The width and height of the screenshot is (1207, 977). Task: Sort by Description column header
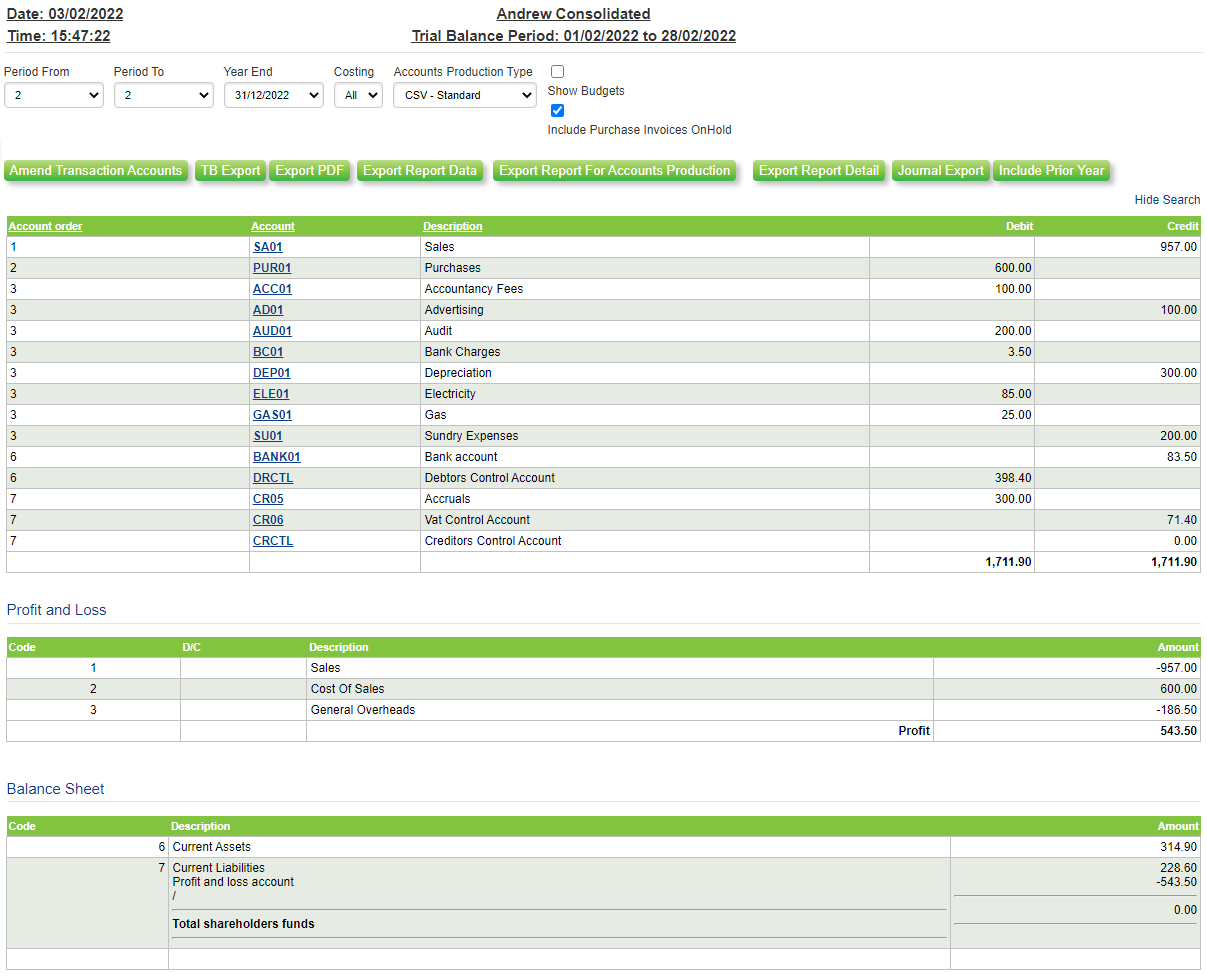[x=453, y=226]
